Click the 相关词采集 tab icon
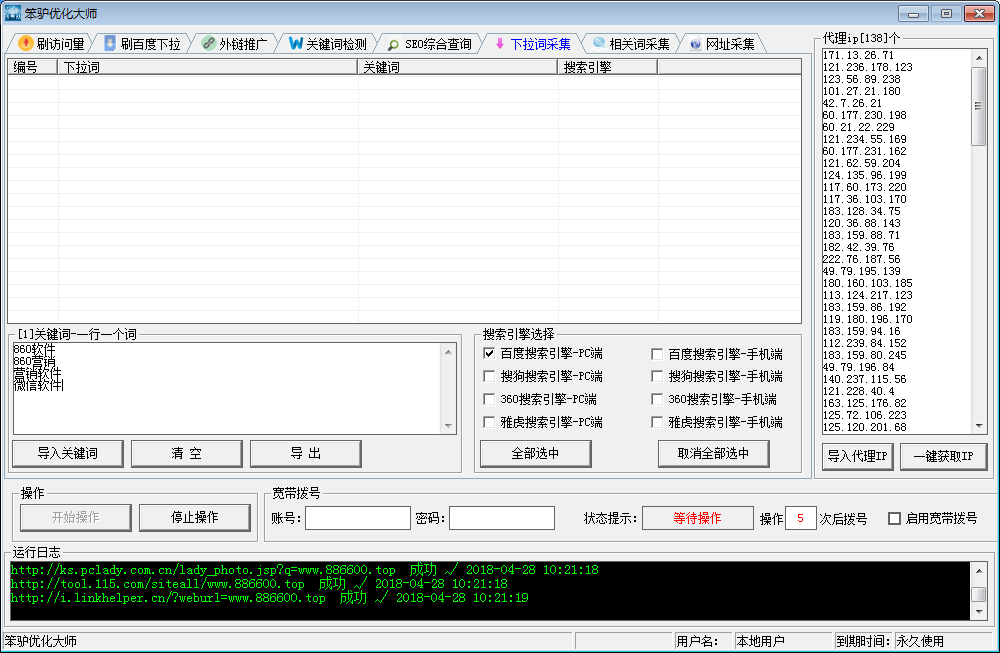 pyautogui.click(x=599, y=43)
